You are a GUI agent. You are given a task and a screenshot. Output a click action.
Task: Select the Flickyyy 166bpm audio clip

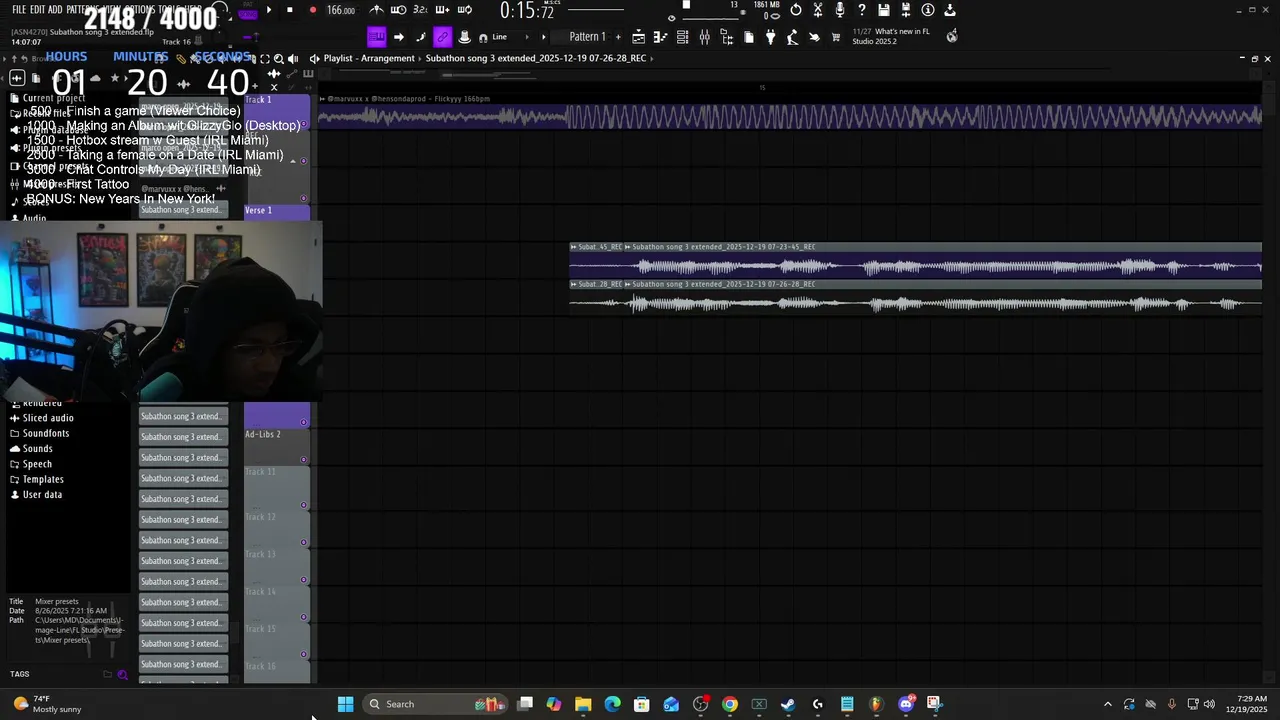click(790, 112)
